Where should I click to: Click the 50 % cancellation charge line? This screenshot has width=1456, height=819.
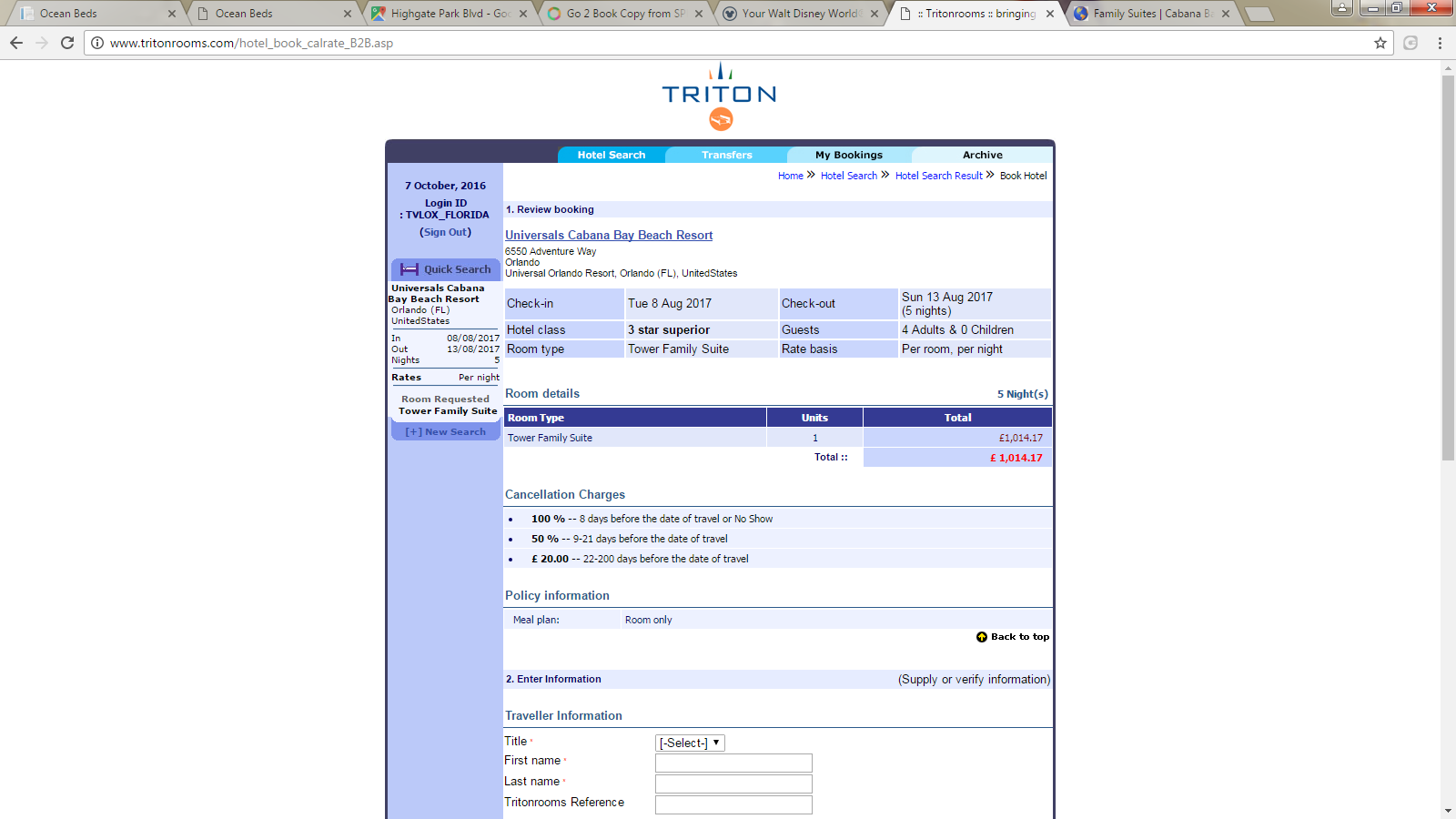[x=630, y=539]
